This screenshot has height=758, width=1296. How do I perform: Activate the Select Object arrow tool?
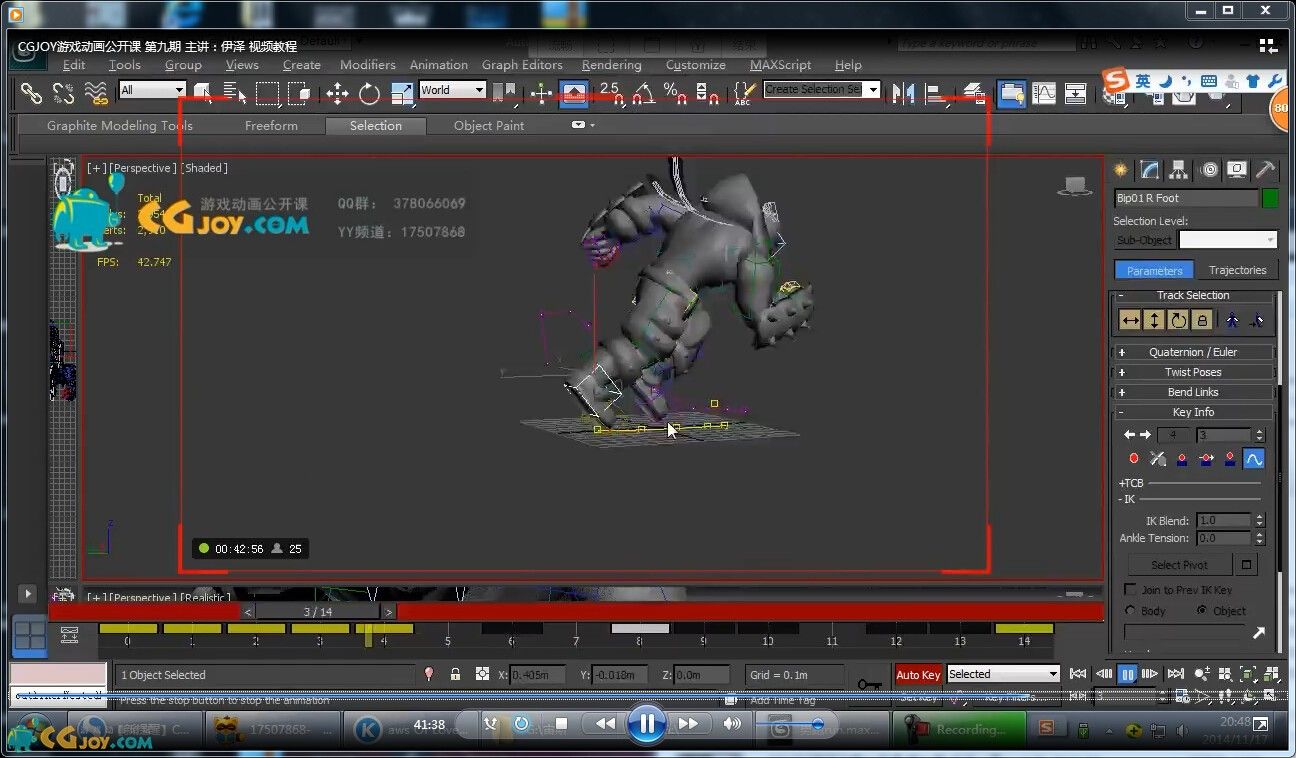(204, 93)
